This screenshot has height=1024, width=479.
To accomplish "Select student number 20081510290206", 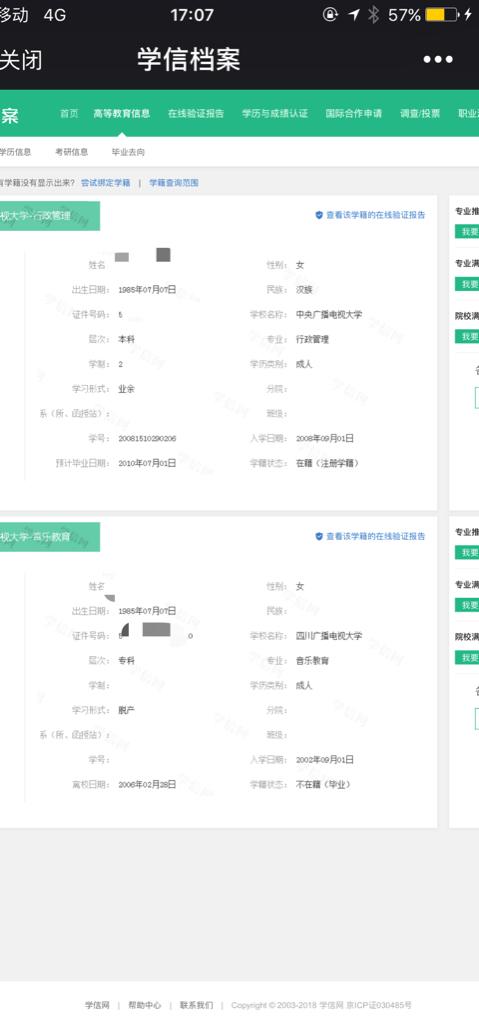I will (x=147, y=438).
